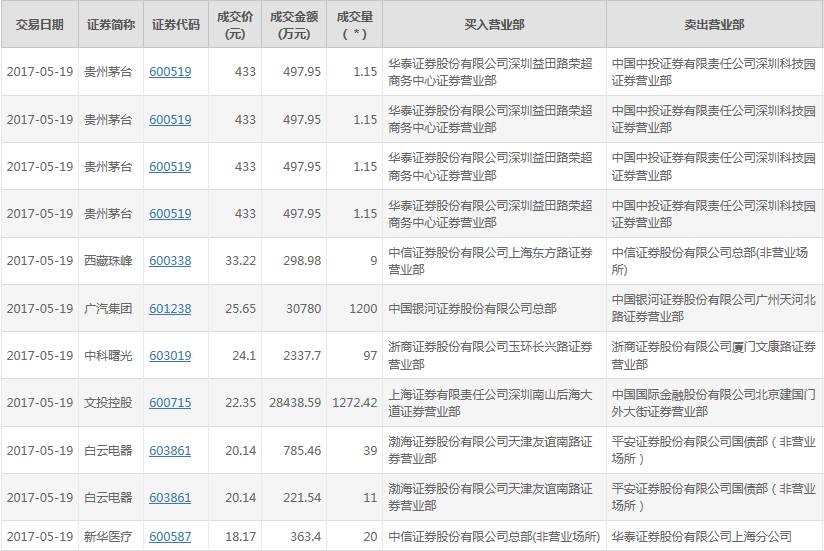Click the date in the 西藏珠峰 row

(x=40, y=261)
